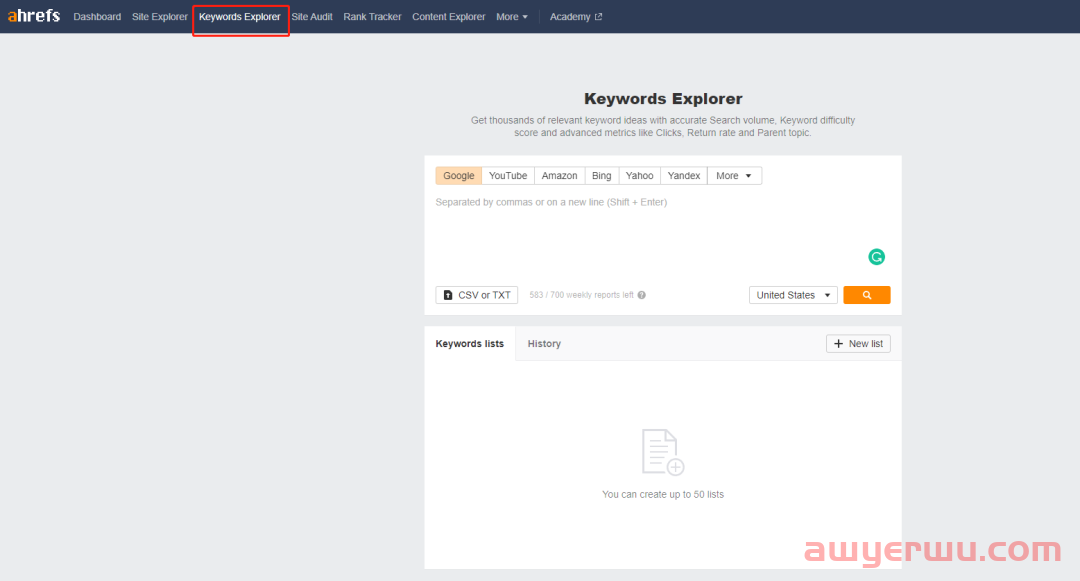Open the Dashboard page
Image resolution: width=1080 pixels, height=581 pixels.
pyautogui.click(x=97, y=17)
